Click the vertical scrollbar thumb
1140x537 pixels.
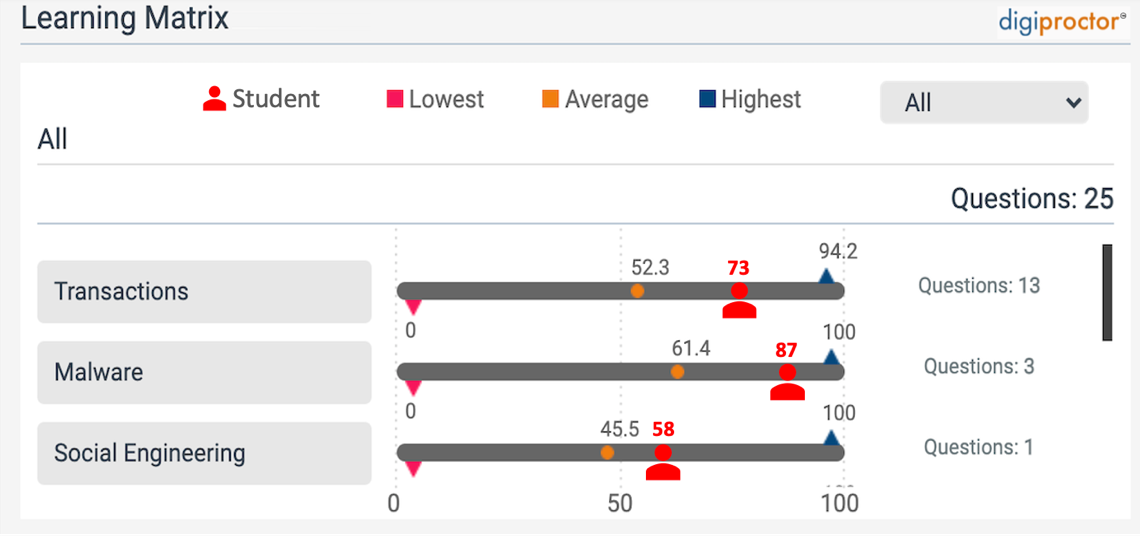click(1107, 292)
